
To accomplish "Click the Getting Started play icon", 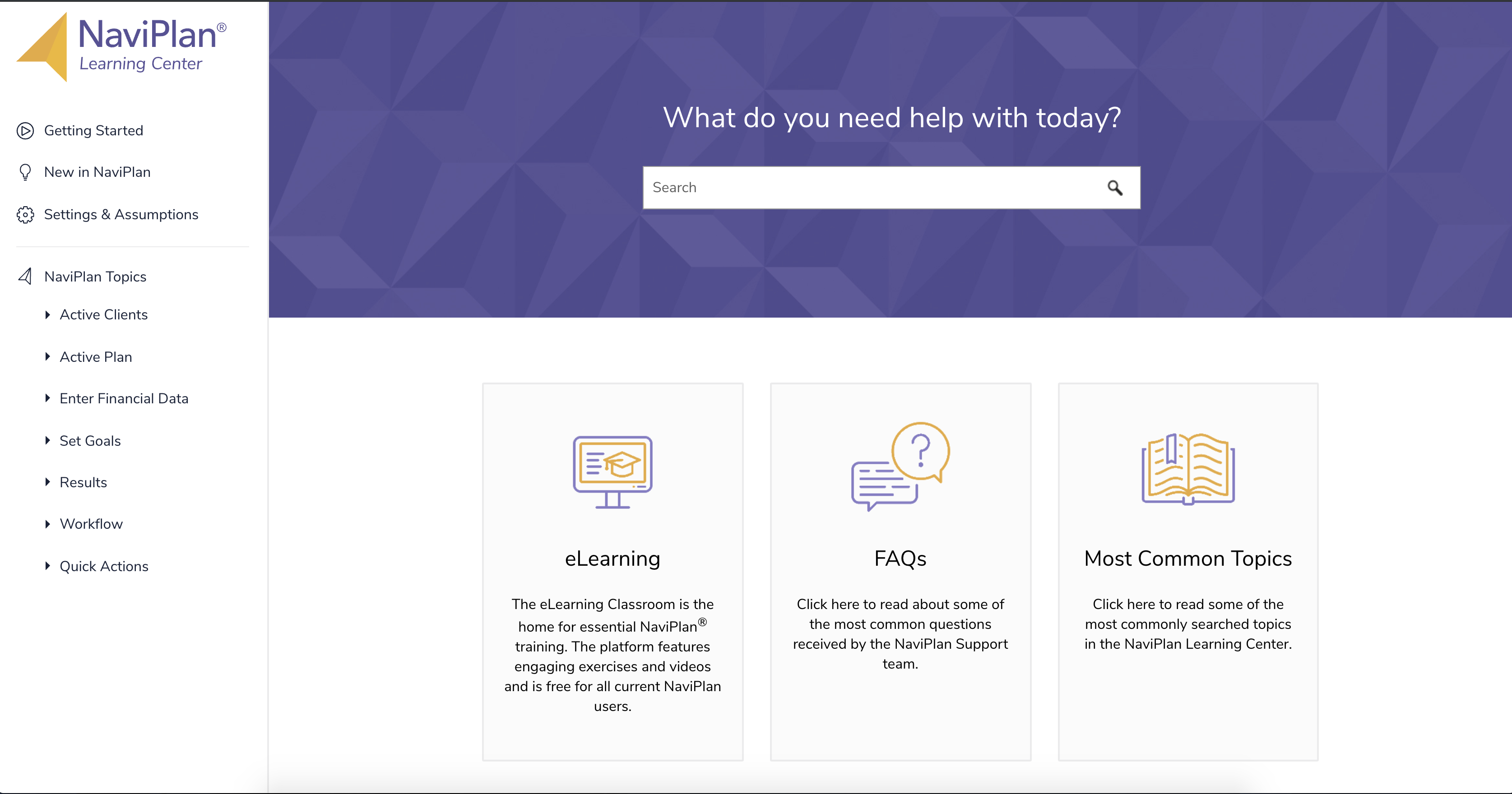I will coord(25,130).
